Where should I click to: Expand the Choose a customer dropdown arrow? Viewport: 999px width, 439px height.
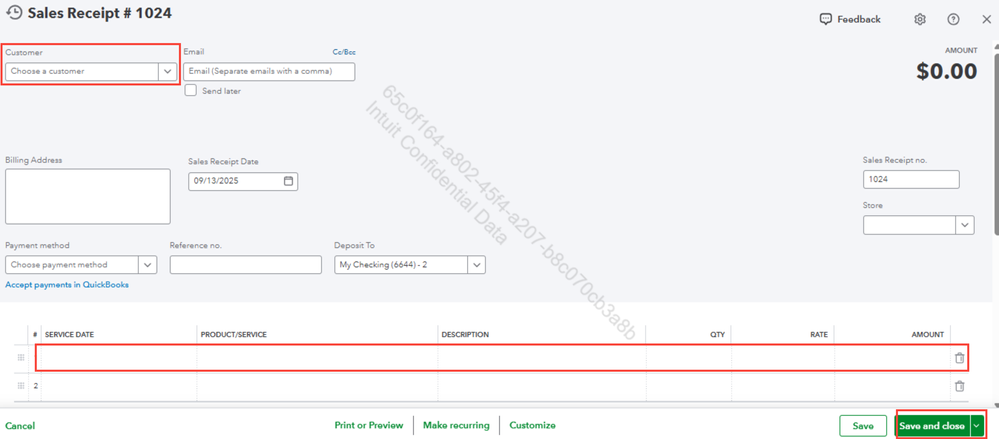point(167,71)
